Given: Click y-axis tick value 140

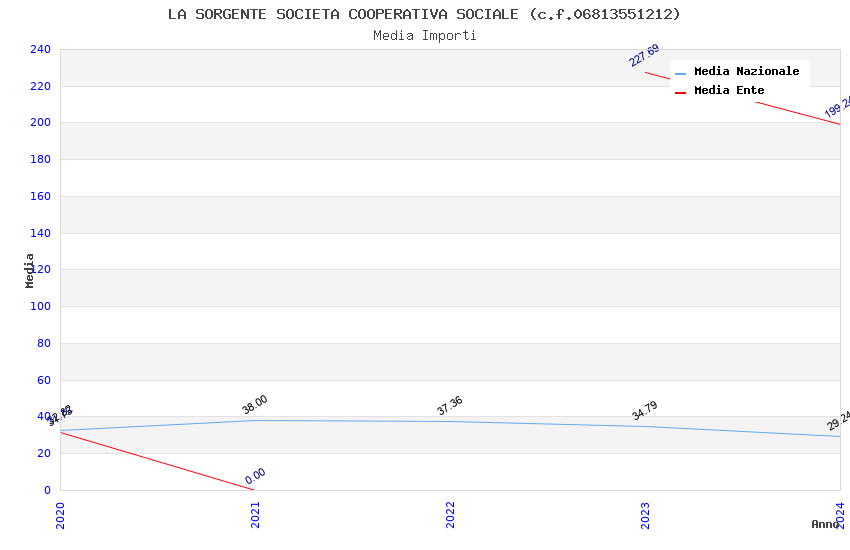Looking at the screenshot, I should (40, 233).
